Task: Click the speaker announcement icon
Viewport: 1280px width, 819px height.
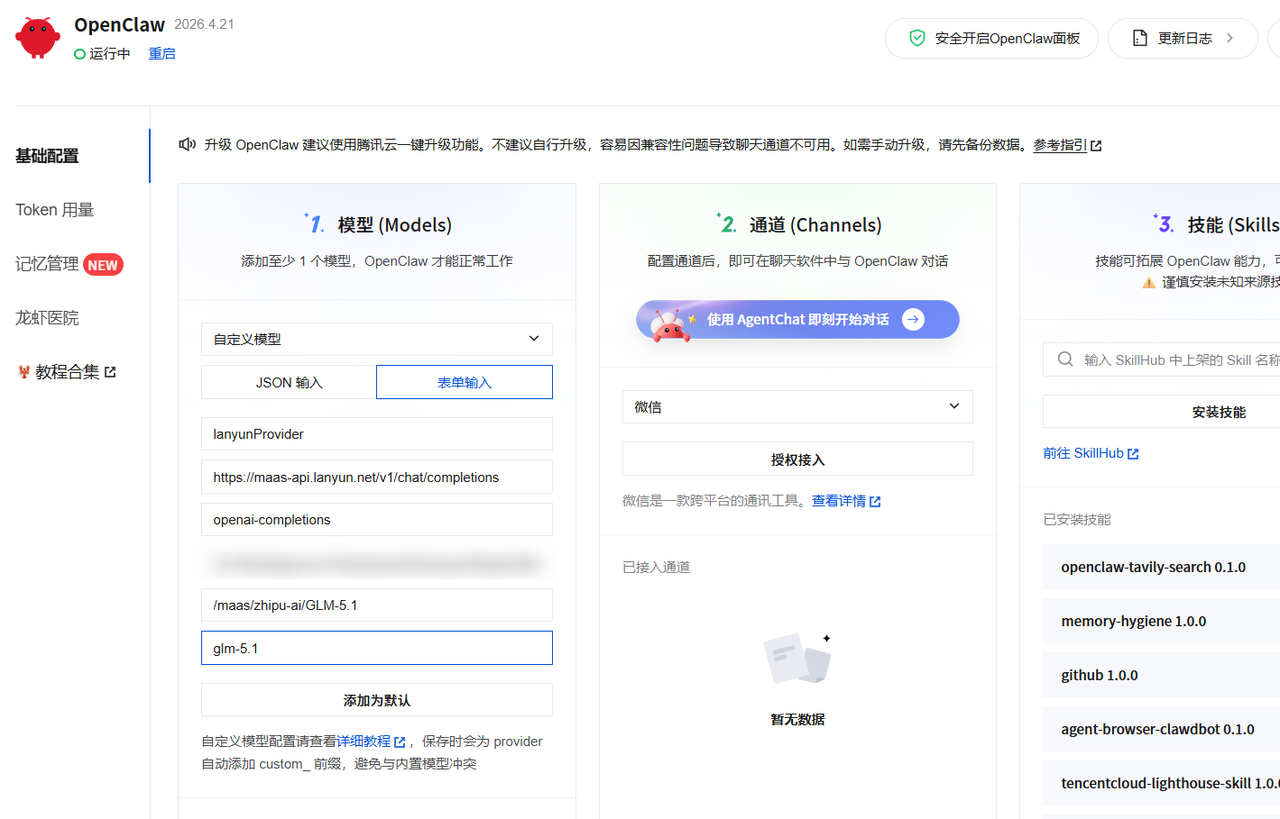Action: tap(187, 144)
